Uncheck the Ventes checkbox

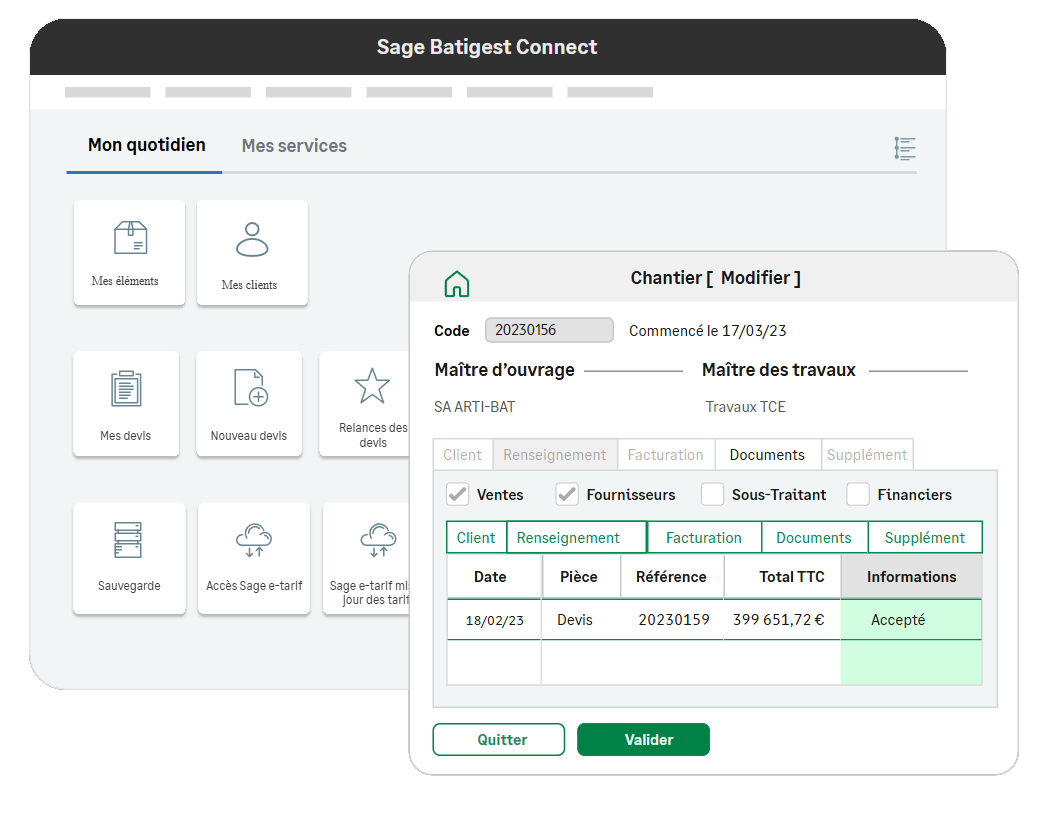click(x=457, y=494)
